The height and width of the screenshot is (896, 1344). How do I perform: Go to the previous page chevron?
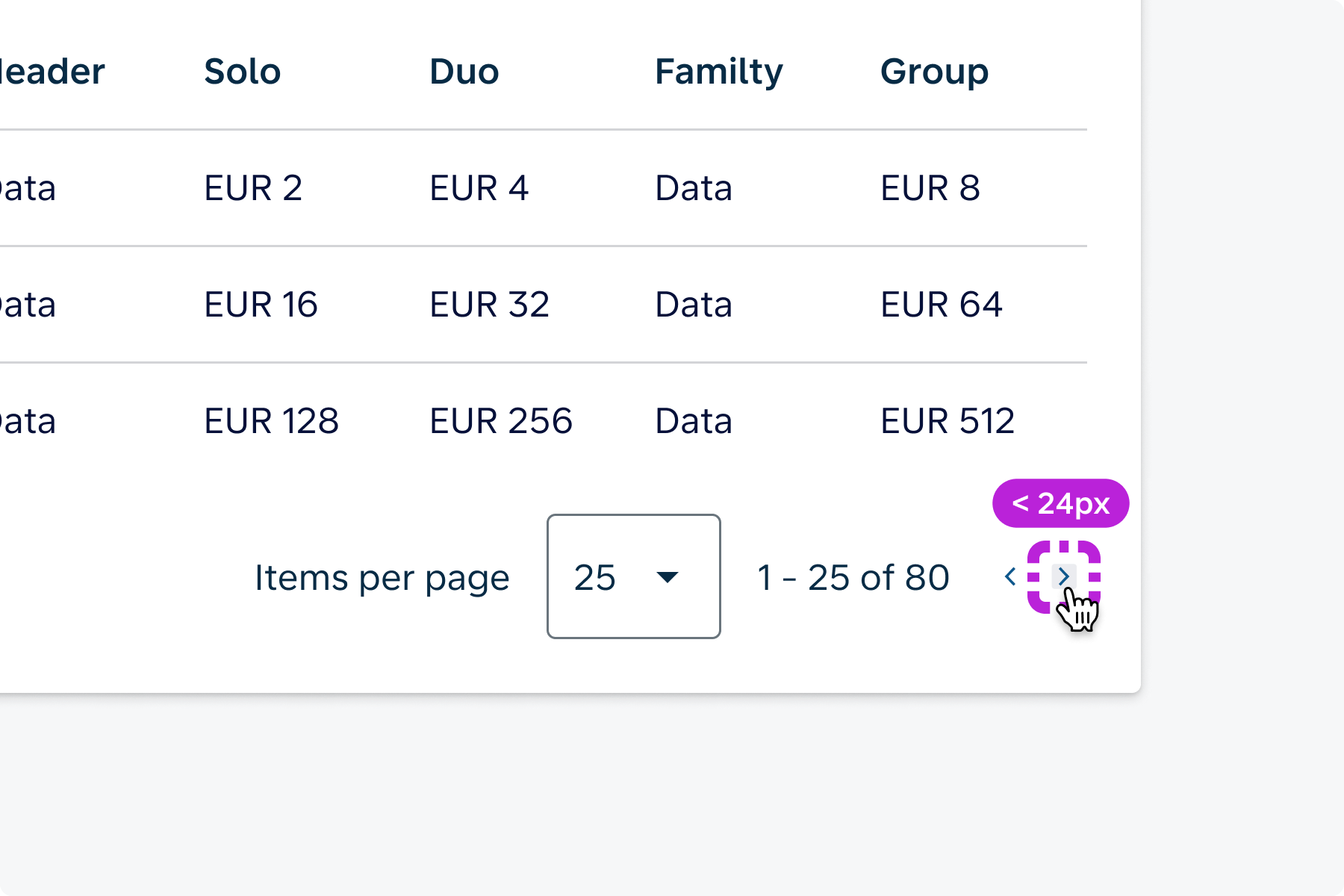point(1010,576)
